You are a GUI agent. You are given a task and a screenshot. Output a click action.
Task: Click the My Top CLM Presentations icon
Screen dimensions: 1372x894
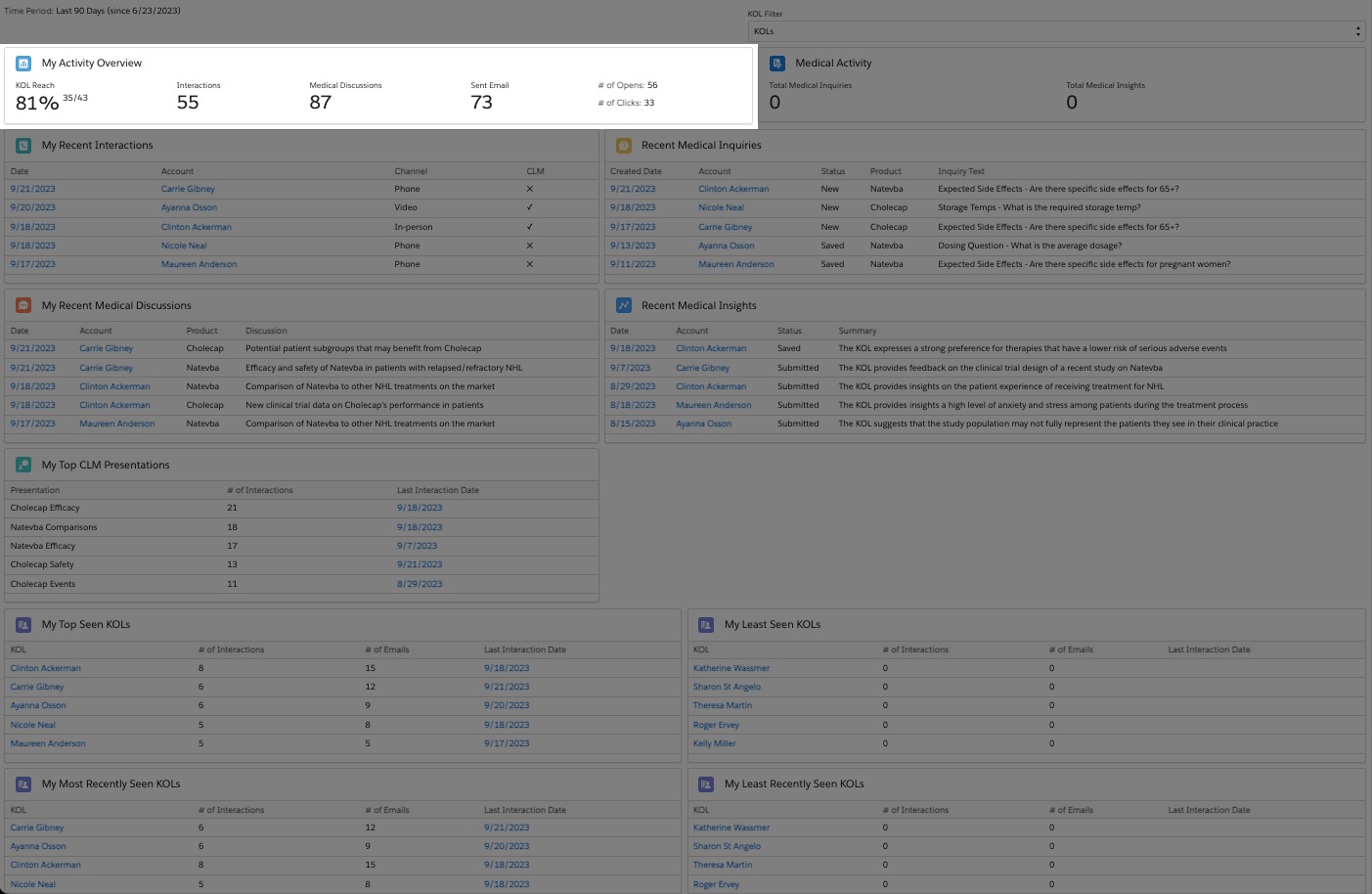(23, 466)
